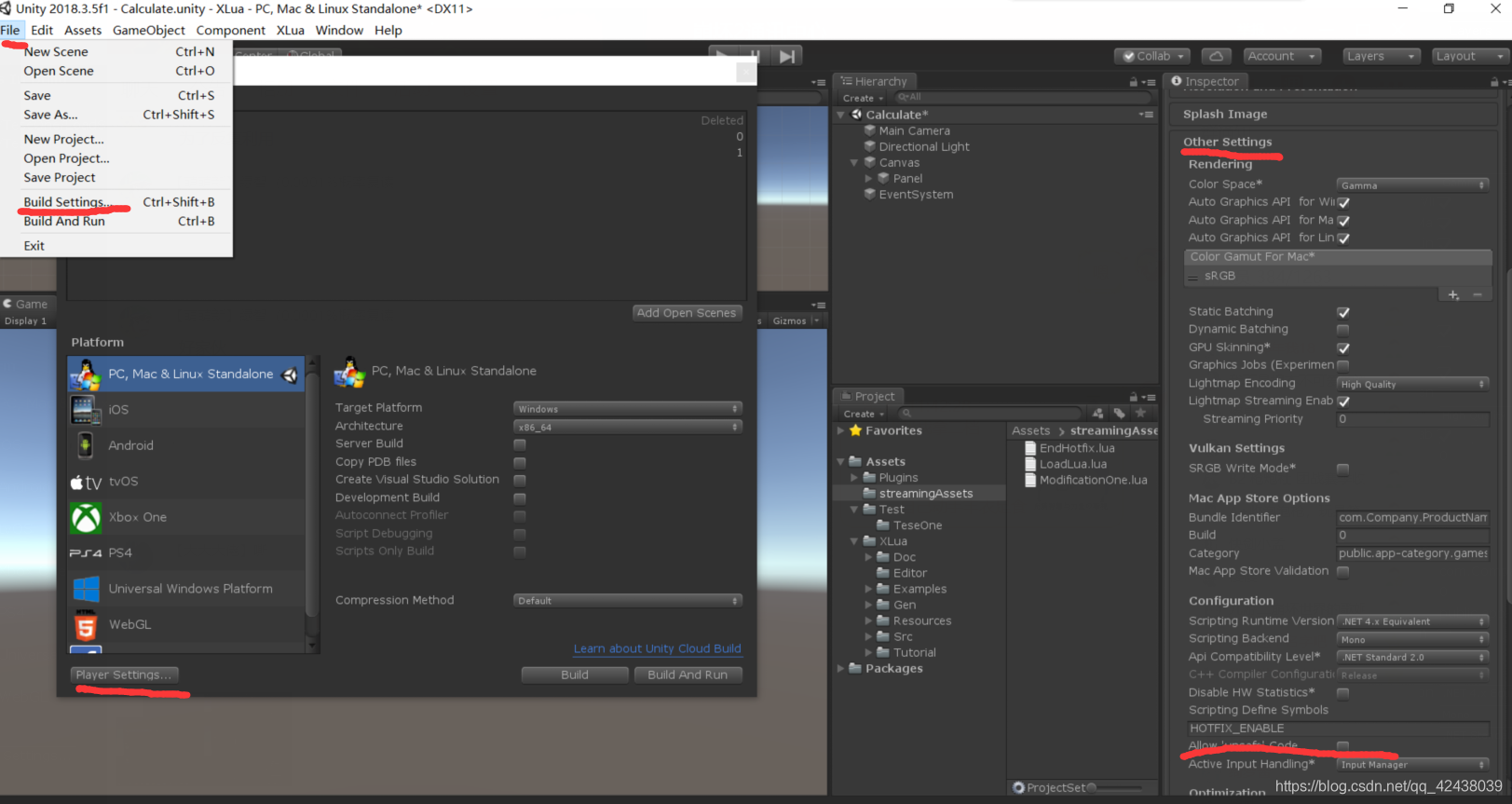Select the LoadLua.lua file icon
The image size is (1512, 804).
tap(1030, 464)
